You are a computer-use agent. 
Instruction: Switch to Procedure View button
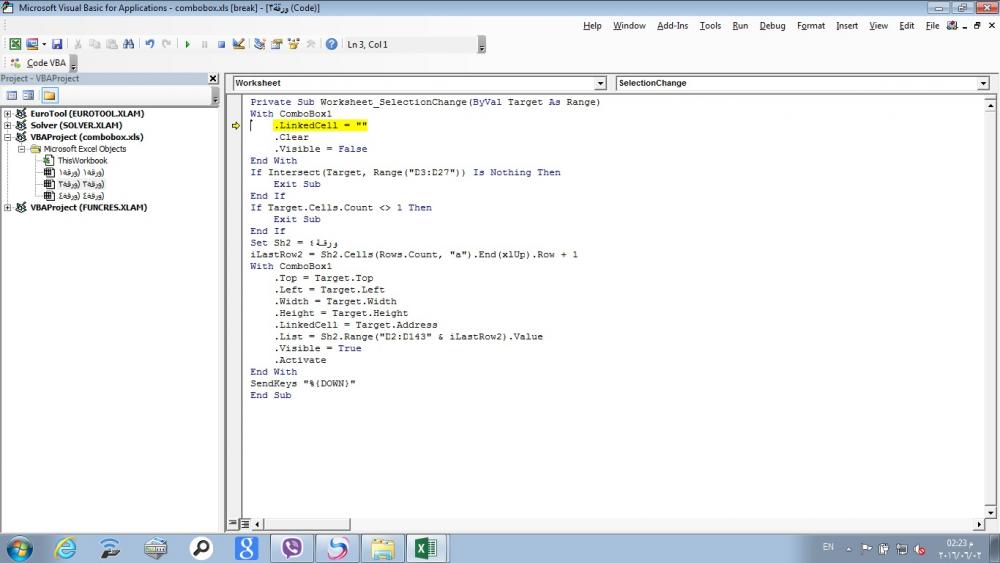click(233, 524)
